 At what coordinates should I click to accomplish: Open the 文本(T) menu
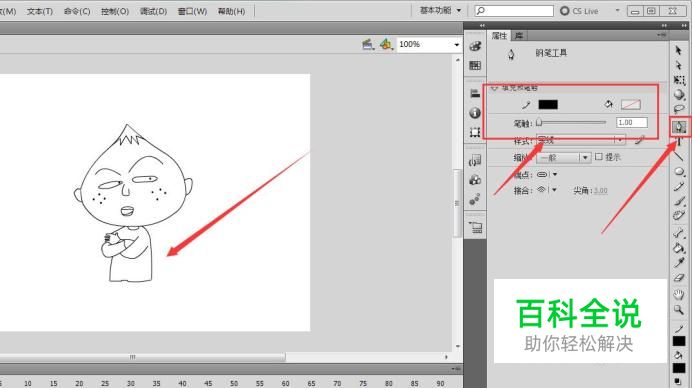[x=40, y=11]
